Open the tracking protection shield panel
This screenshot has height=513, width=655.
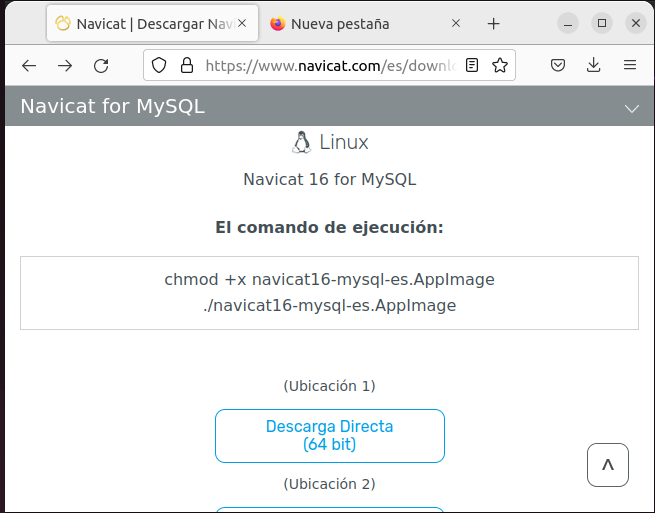[x=160, y=65]
